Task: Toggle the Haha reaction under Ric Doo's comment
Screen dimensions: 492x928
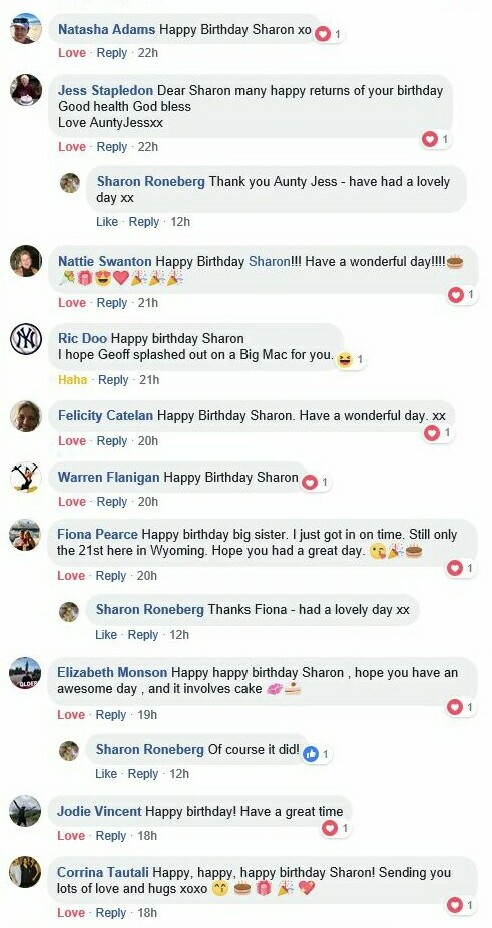Action: [73, 379]
